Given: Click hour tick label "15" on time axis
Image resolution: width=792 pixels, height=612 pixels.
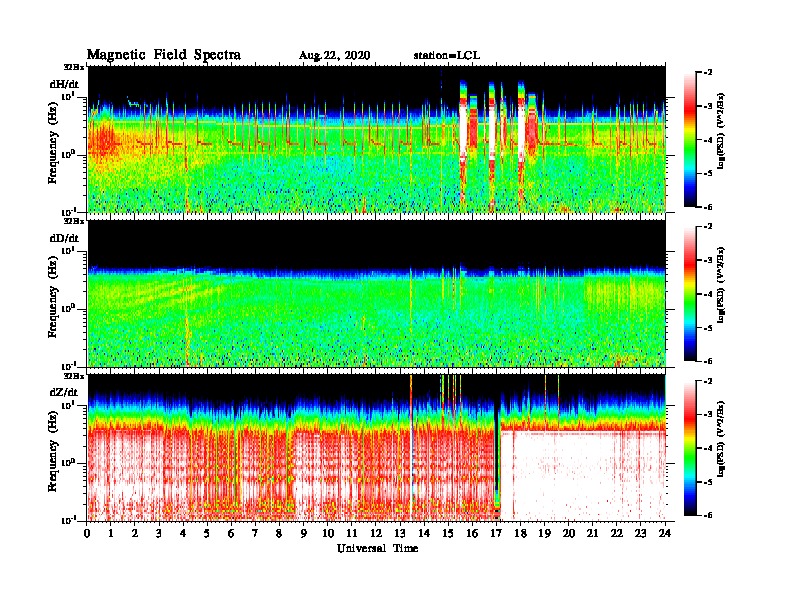Looking at the screenshot, I should point(448,534).
